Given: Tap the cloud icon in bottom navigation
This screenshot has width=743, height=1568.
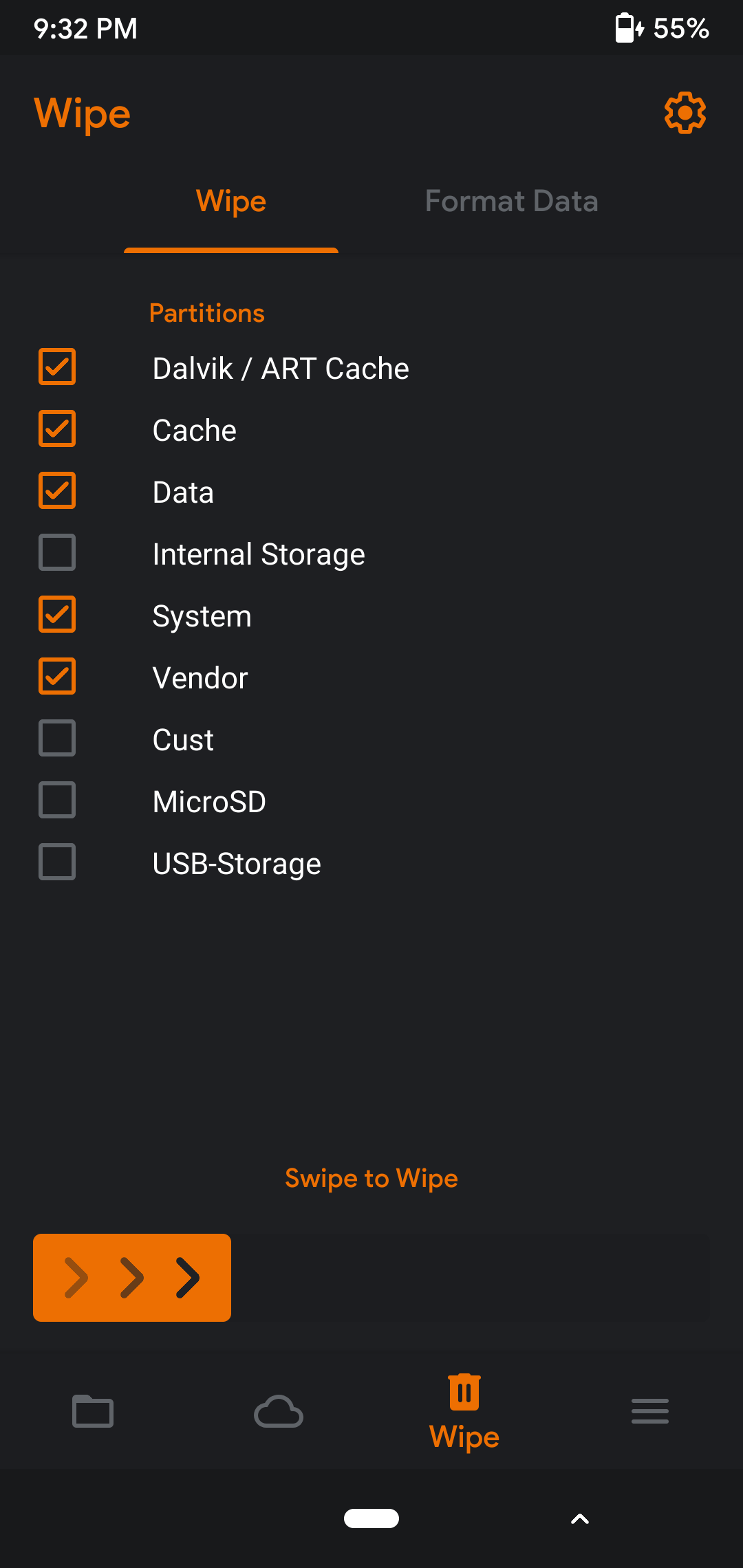Looking at the screenshot, I should tap(279, 1411).
